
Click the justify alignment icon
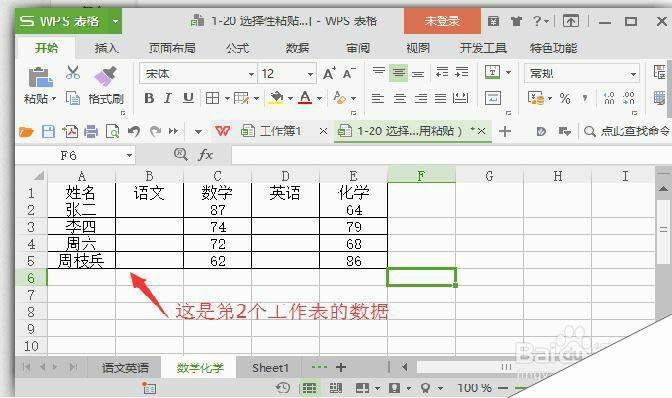(x=441, y=99)
